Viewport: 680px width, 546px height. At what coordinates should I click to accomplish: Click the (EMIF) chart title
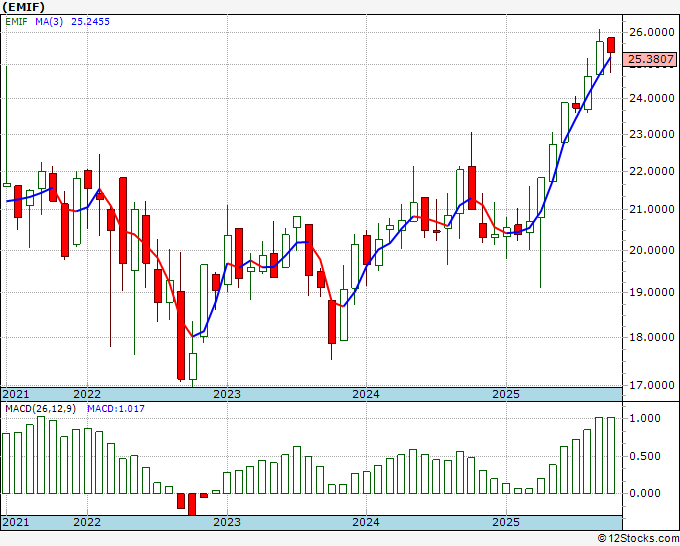click(23, 7)
